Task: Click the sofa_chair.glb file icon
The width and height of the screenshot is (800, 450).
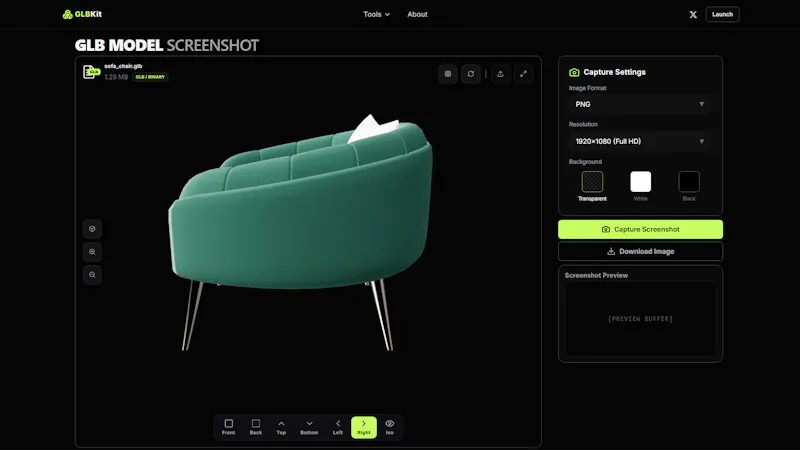Action: coord(91,71)
